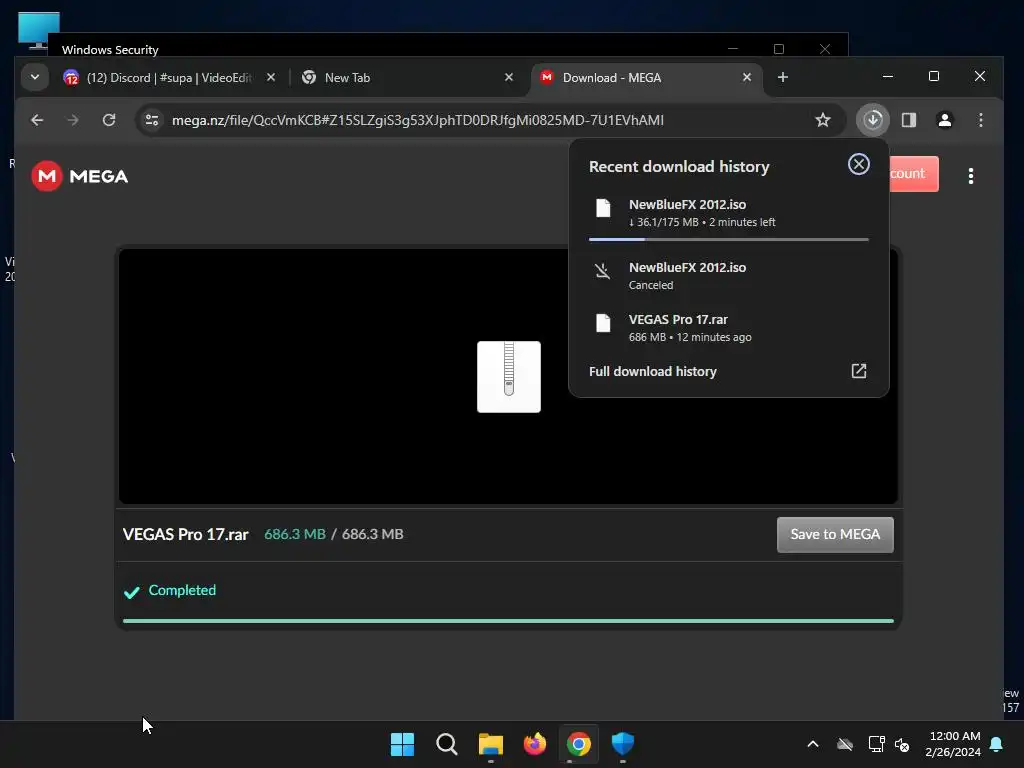This screenshot has height=768, width=1024.
Task: Open site information icon in address bar
Action: [x=152, y=120]
